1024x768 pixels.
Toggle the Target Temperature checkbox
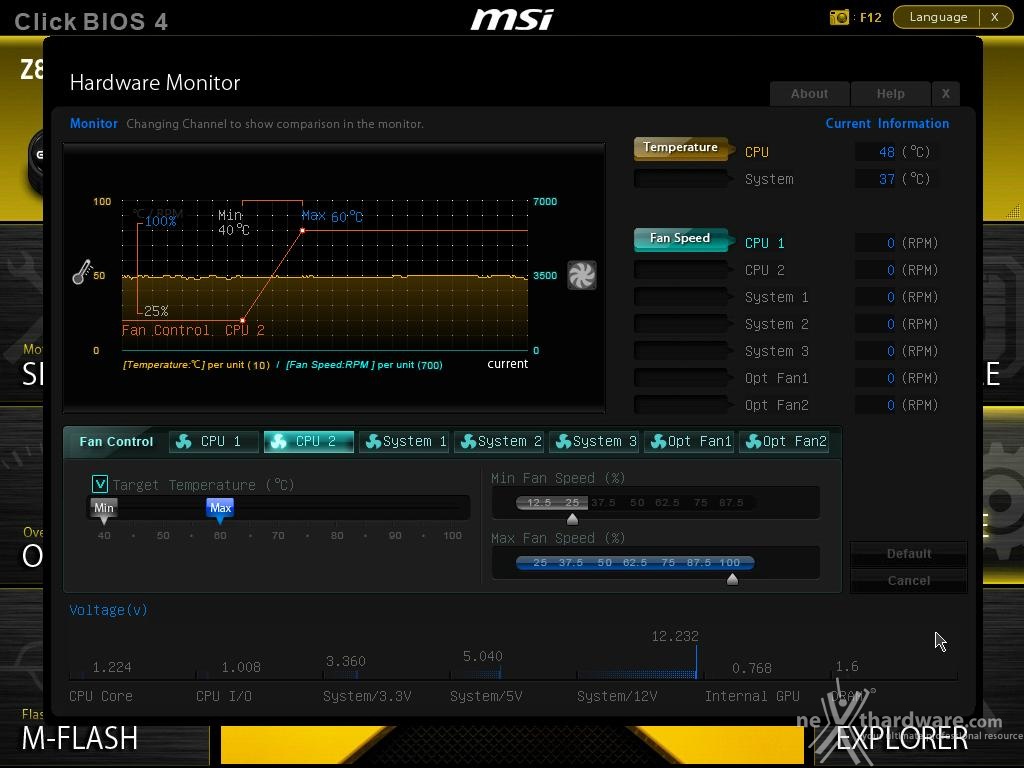(x=100, y=484)
